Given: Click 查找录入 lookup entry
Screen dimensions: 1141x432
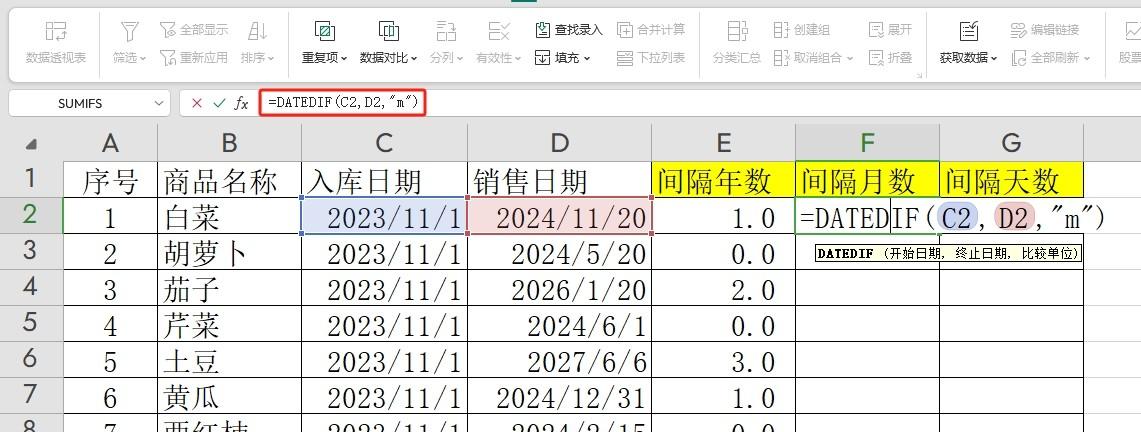Looking at the screenshot, I should pyautogui.click(x=569, y=30).
